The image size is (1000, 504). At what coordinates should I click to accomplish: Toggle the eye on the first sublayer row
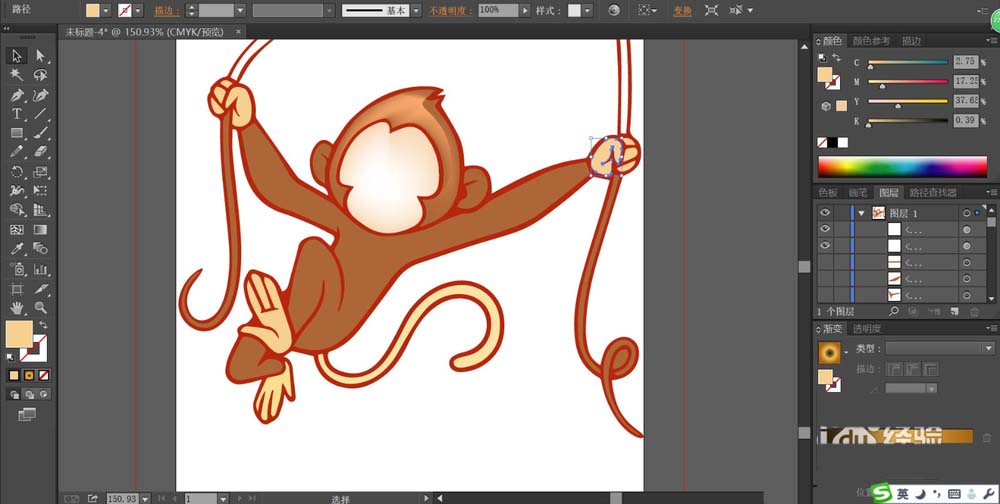825,229
